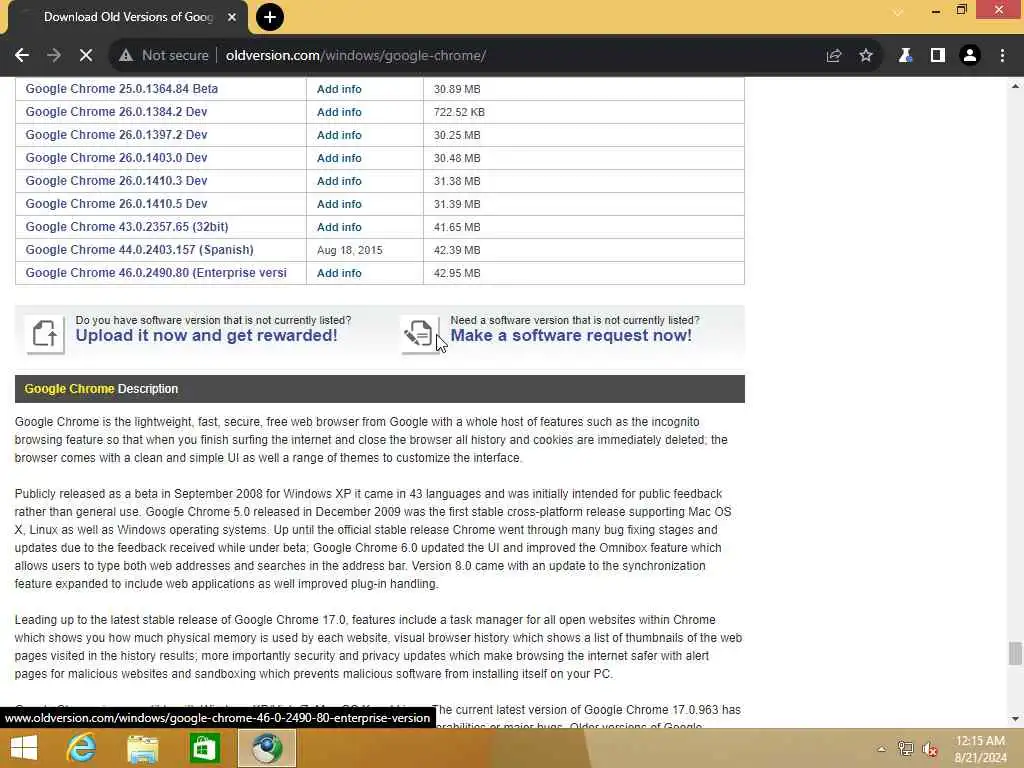Viewport: 1024px width, 768px height.
Task: Toggle the side panel icon
Action: tap(938, 56)
